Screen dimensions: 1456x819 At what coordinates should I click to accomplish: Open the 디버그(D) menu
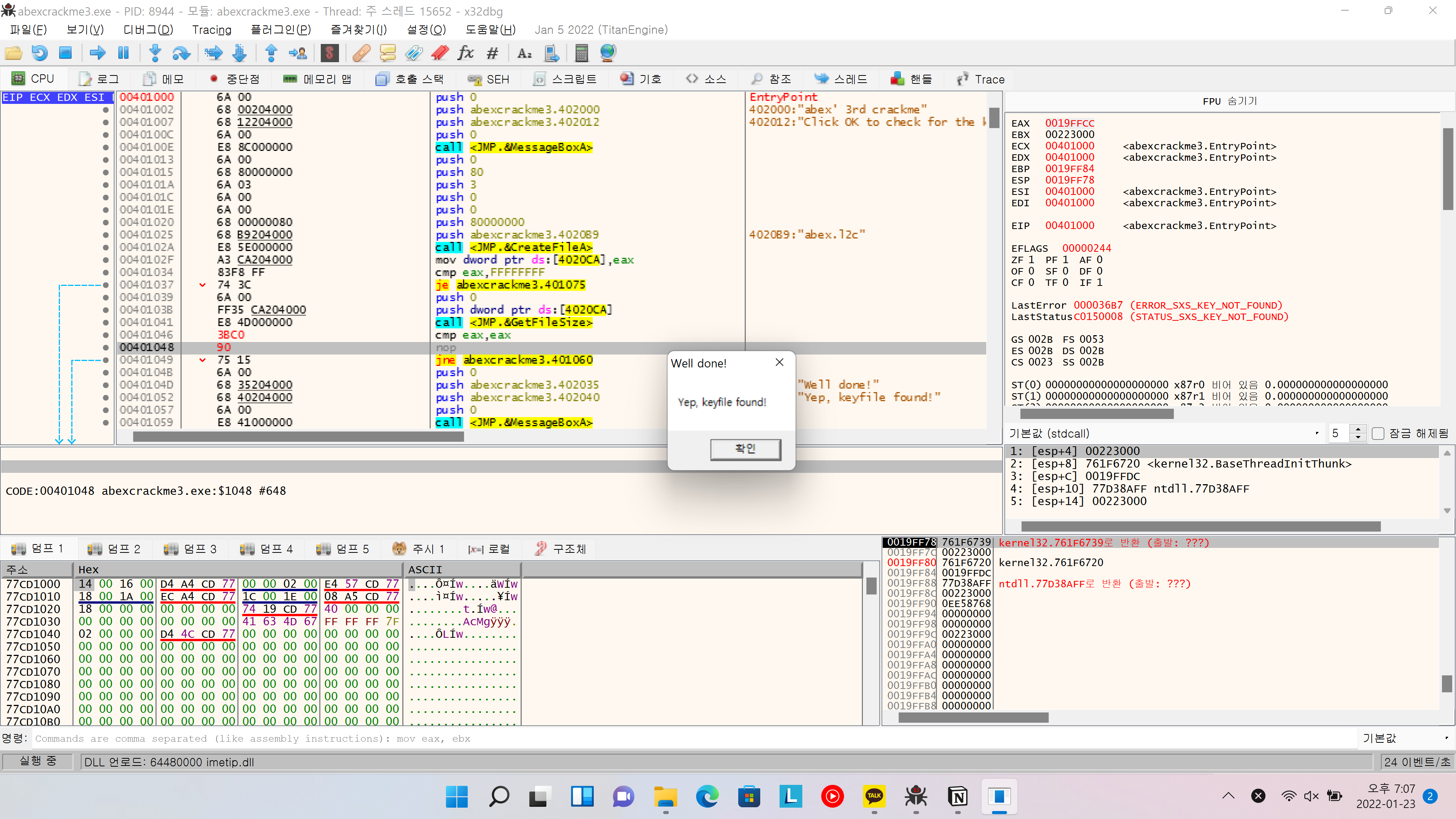tap(148, 30)
